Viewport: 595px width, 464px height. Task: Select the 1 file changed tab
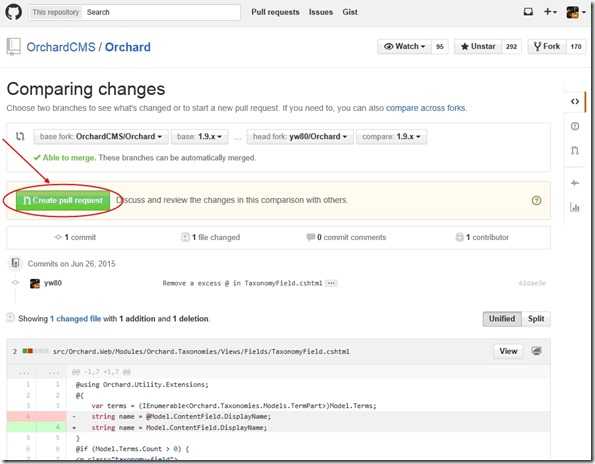(211, 237)
